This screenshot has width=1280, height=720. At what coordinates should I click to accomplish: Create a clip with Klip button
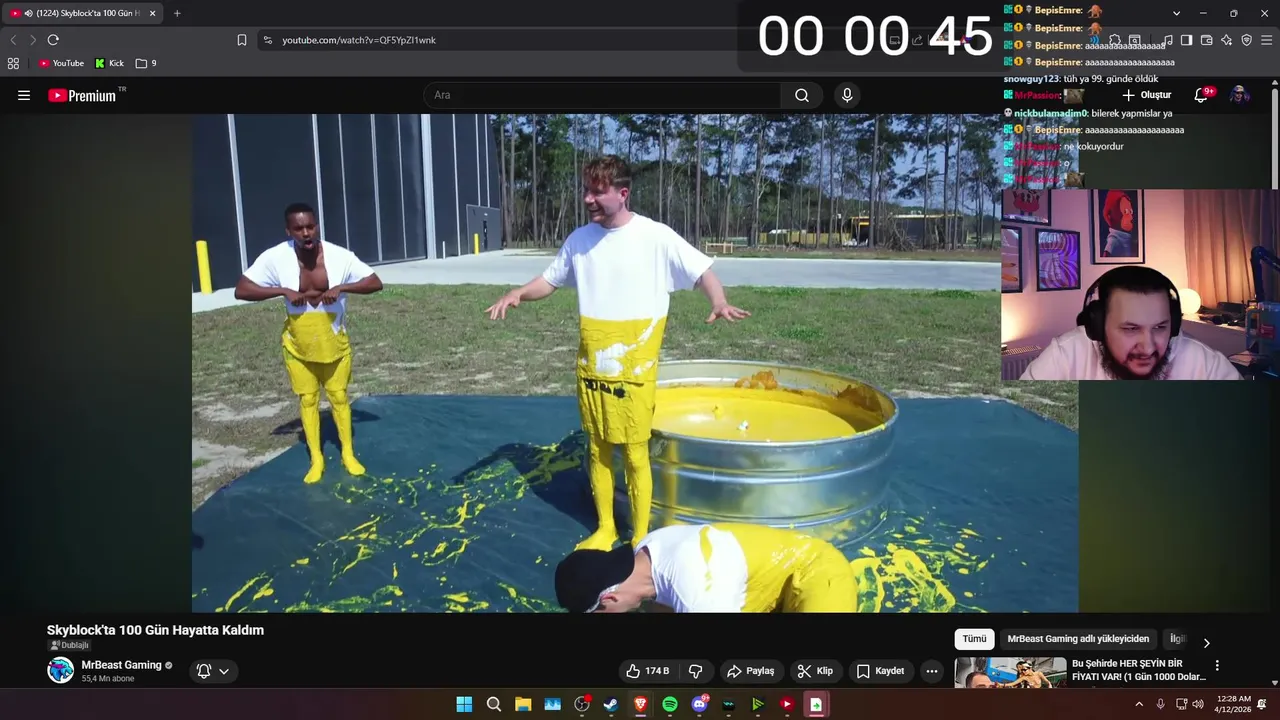click(815, 671)
